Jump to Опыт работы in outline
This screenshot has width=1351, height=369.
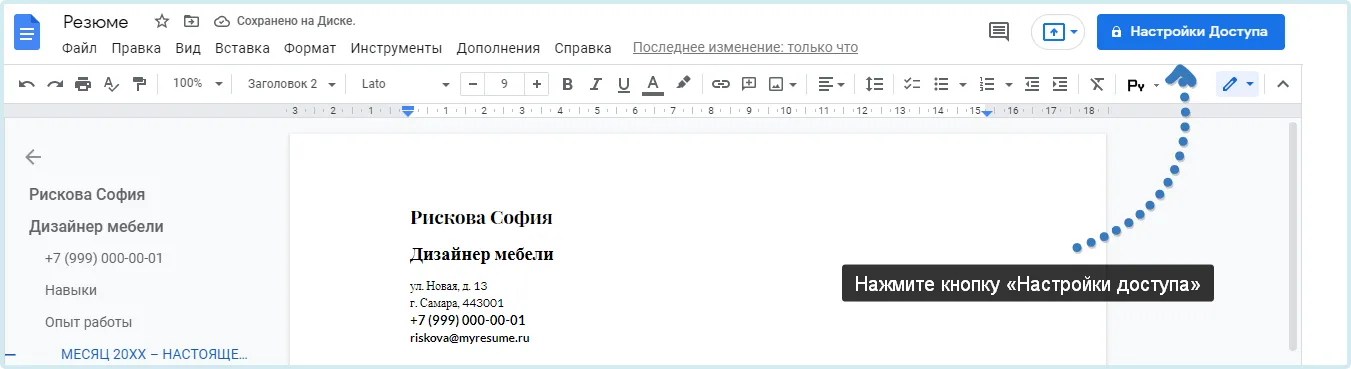pos(89,322)
